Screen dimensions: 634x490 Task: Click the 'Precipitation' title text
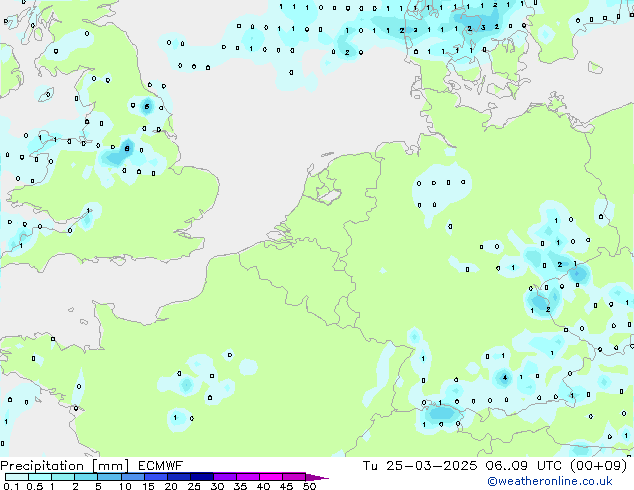point(42,466)
